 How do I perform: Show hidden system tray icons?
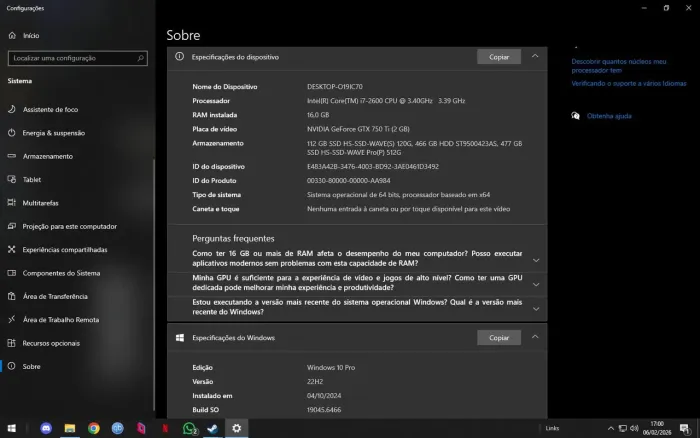tap(611, 429)
